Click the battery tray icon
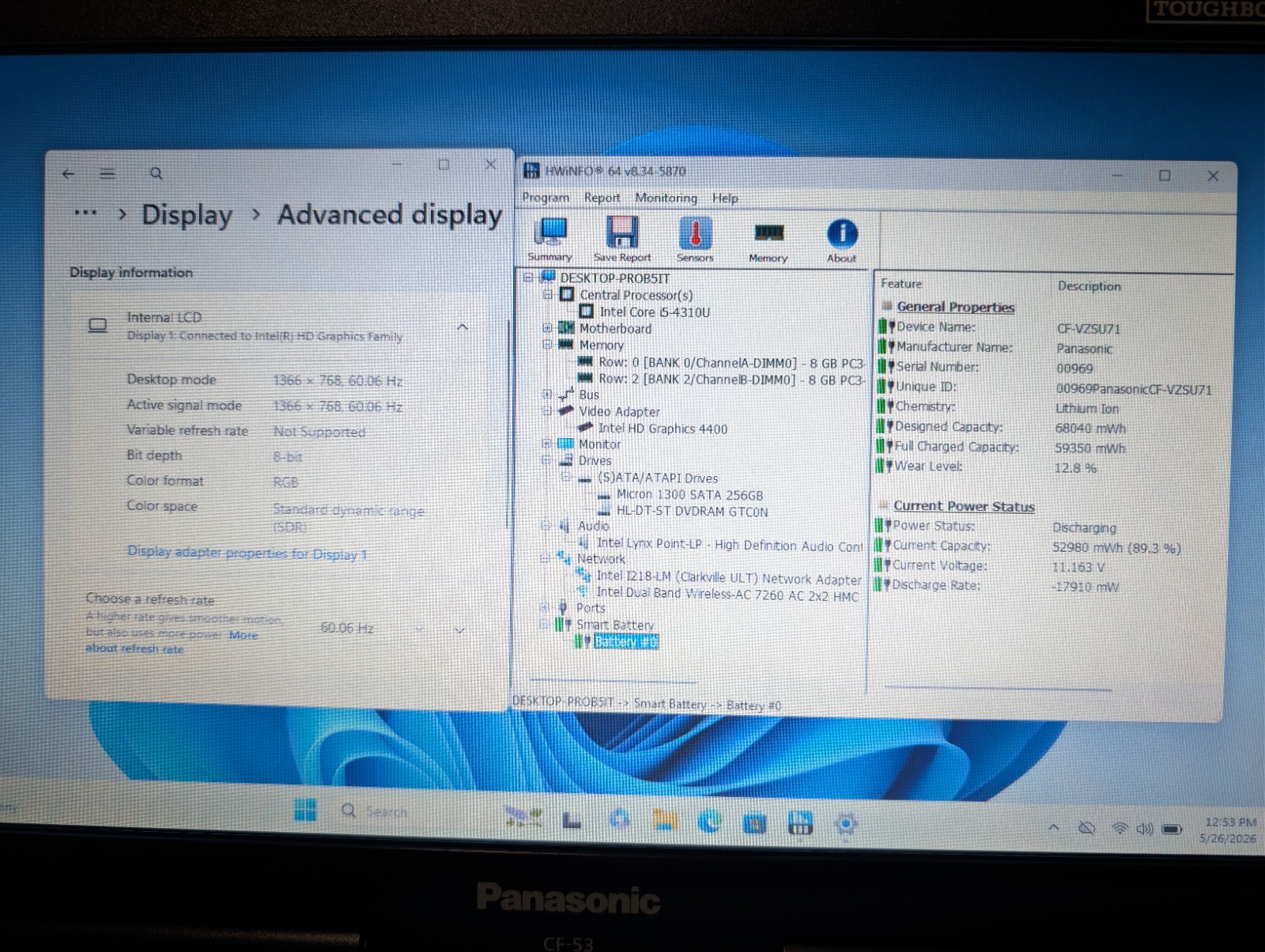The image size is (1265, 952). point(1172,829)
